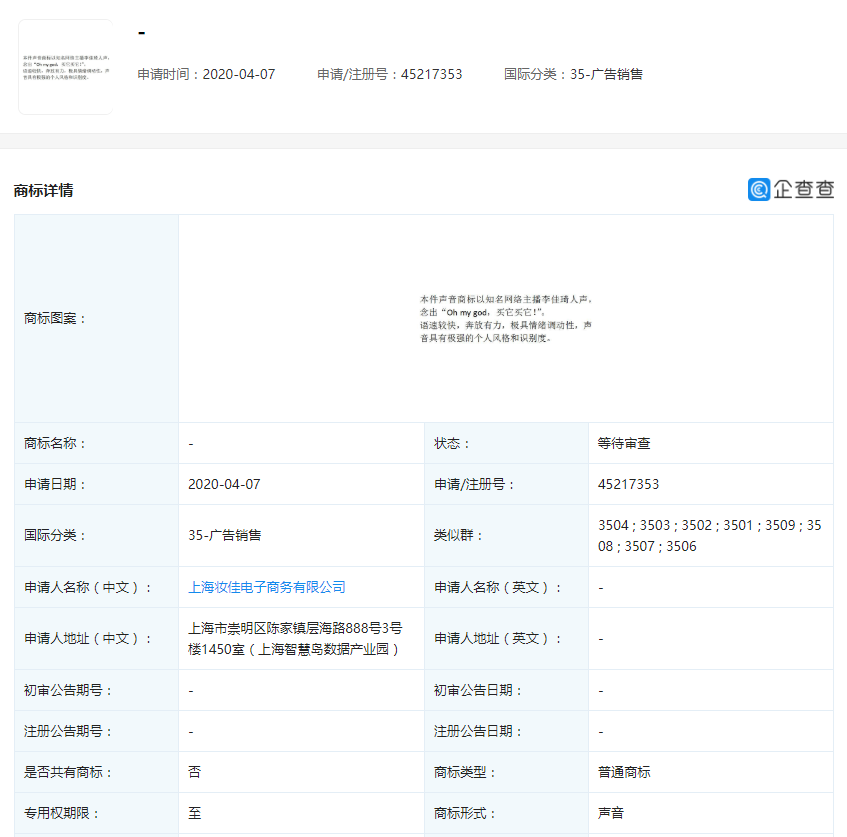847x837 pixels.
Task: Click the 等待审查 status value
Action: 624,443
